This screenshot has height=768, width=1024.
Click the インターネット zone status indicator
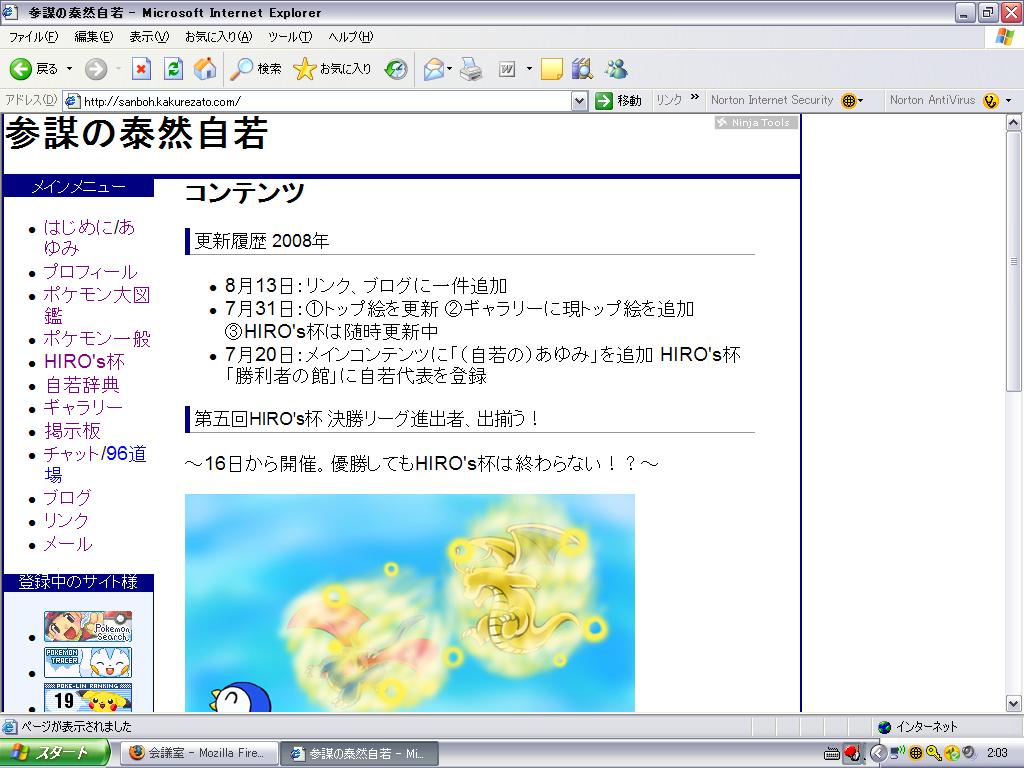click(x=918, y=726)
